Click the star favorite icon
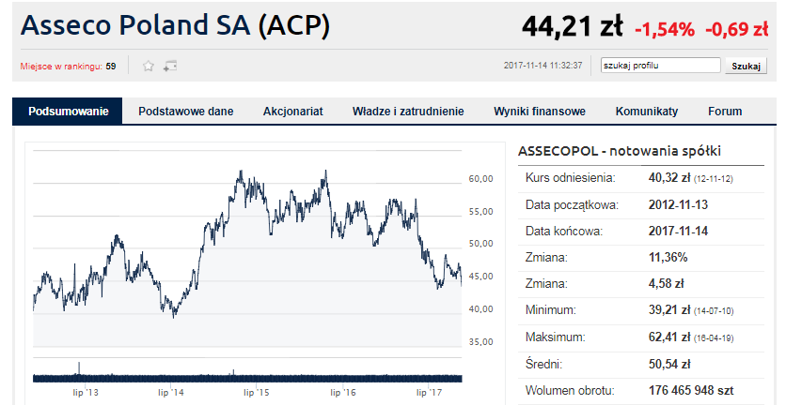Viewport: 786px width, 405px height. 148,66
